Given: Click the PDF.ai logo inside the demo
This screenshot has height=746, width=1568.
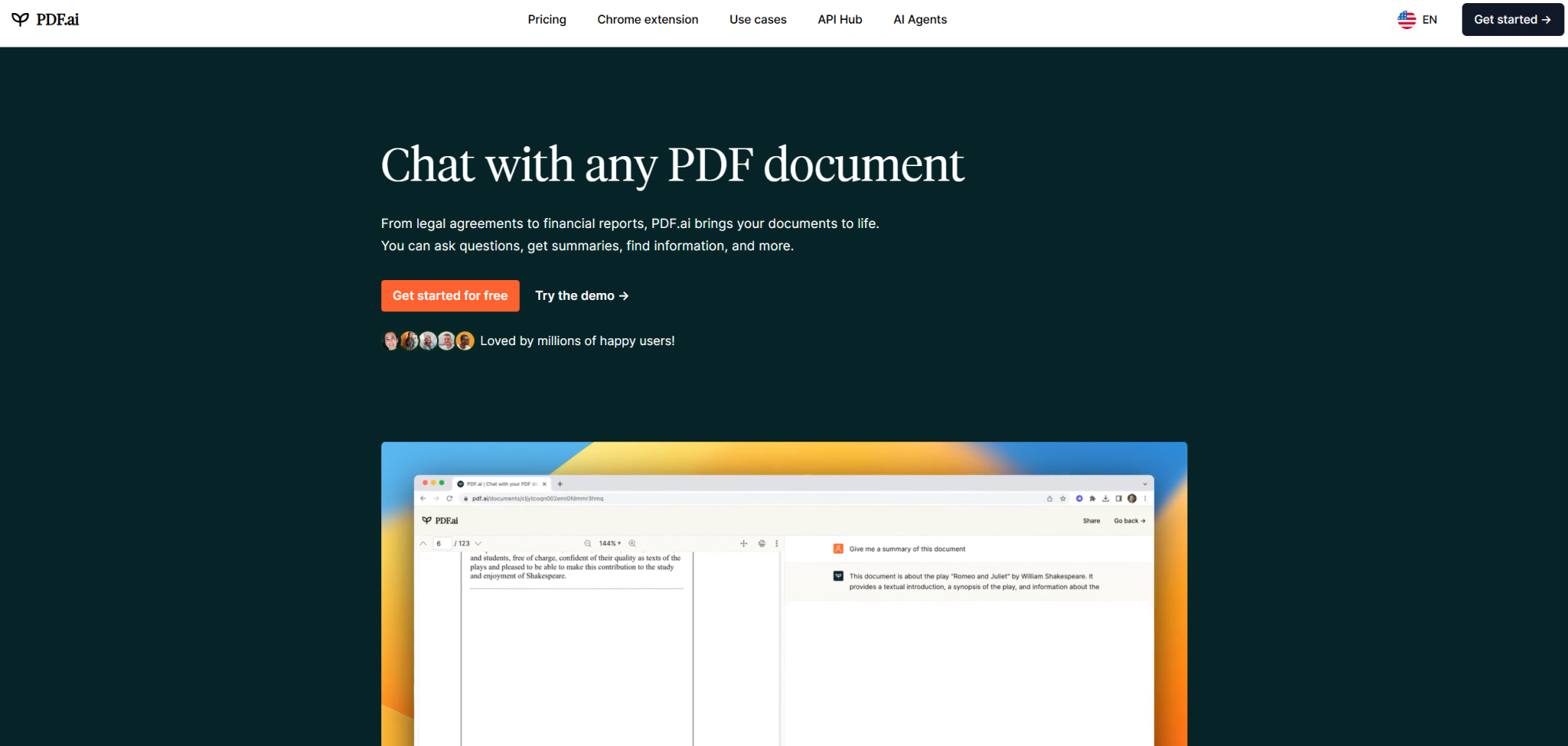Looking at the screenshot, I should coord(440,520).
